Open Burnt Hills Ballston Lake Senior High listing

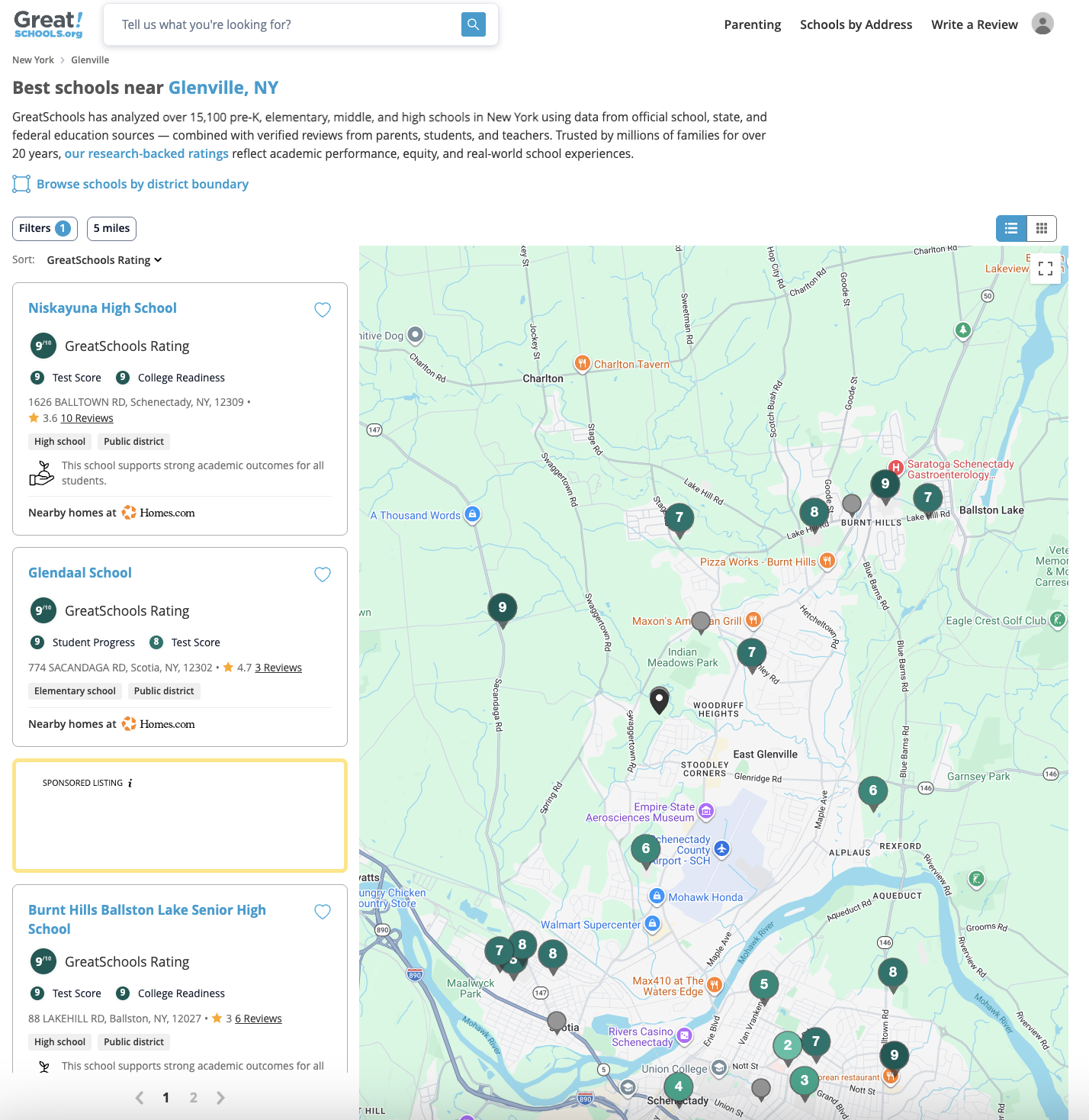147,919
